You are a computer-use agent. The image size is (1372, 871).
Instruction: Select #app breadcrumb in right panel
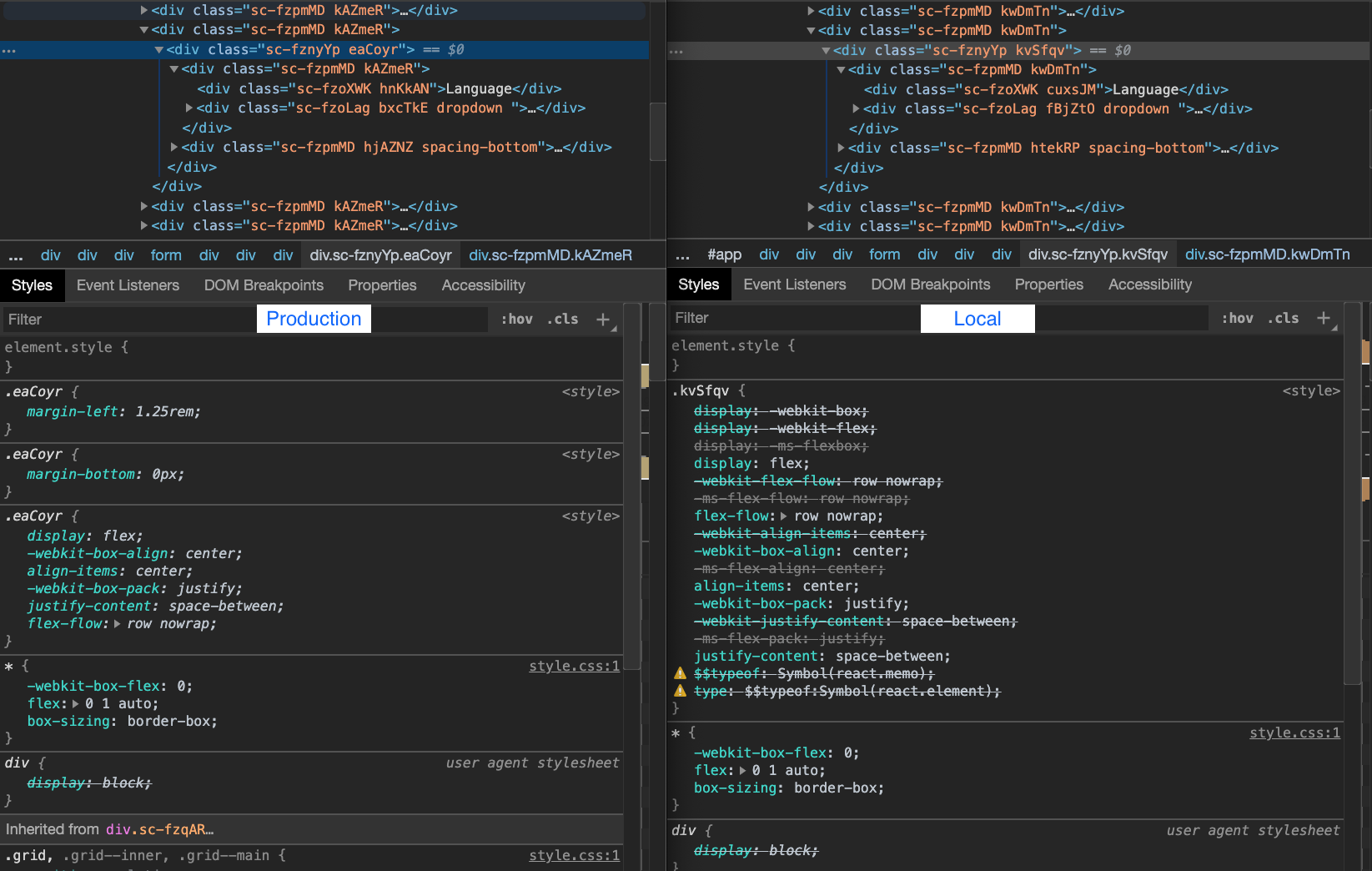pyautogui.click(x=724, y=254)
